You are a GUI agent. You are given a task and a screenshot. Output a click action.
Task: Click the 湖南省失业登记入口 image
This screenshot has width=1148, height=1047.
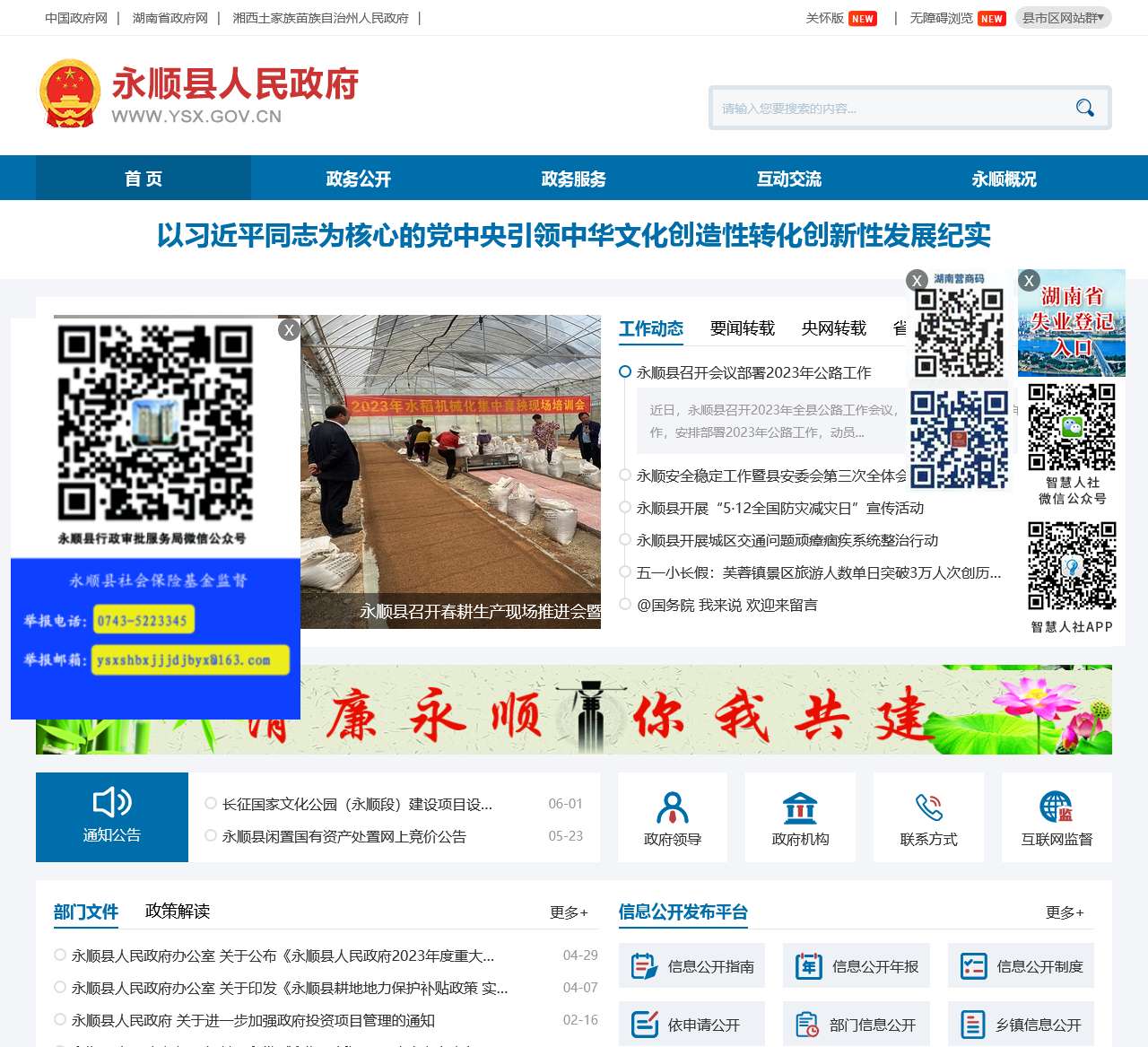pos(1072,322)
